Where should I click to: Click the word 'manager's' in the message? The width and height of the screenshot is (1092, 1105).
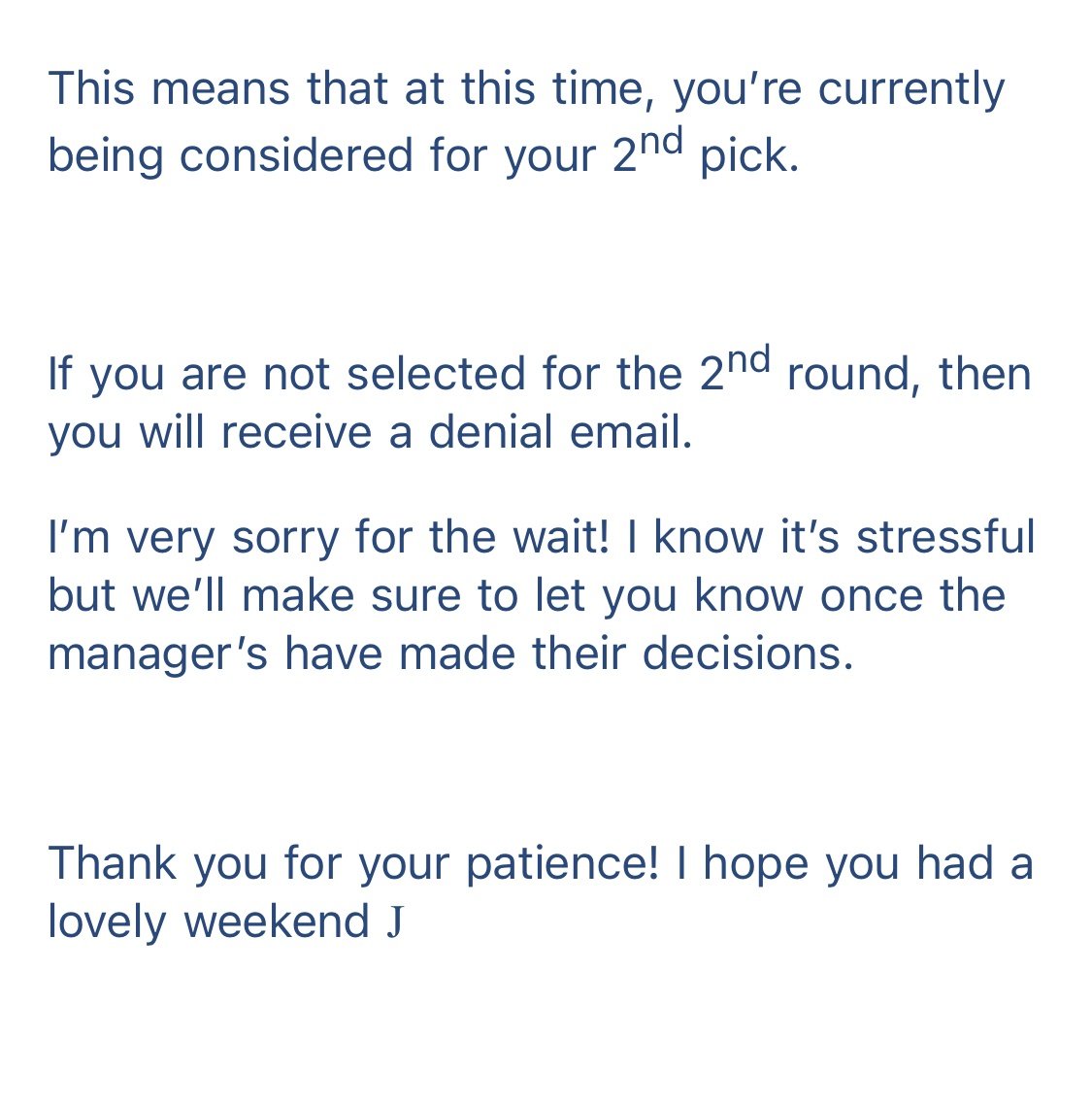[158, 655]
